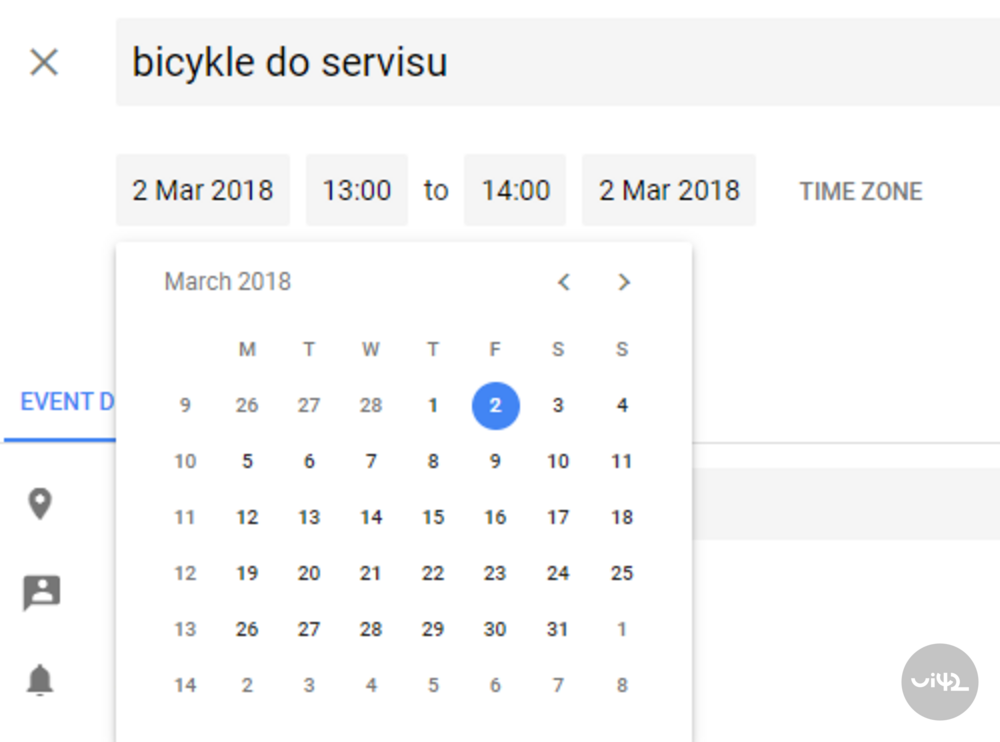Go to previous month using left chevron
Viewport: 1000px width, 742px height.
[x=563, y=282]
